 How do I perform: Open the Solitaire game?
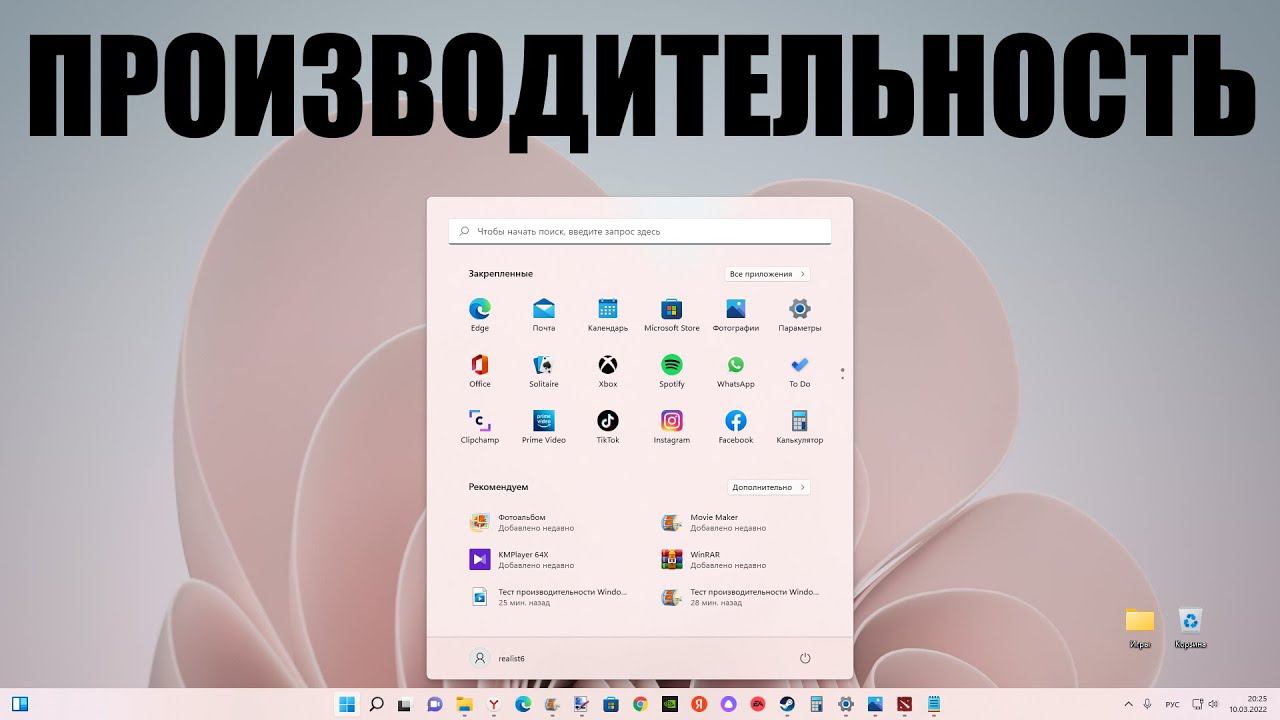544,370
